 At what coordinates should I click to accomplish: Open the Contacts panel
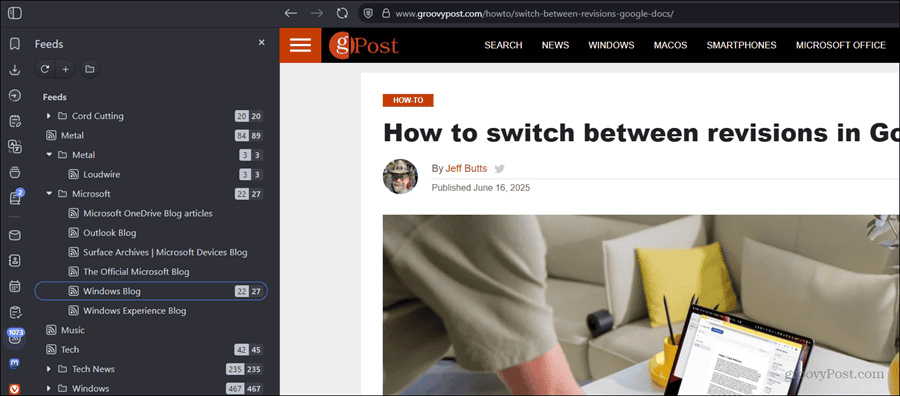point(15,260)
